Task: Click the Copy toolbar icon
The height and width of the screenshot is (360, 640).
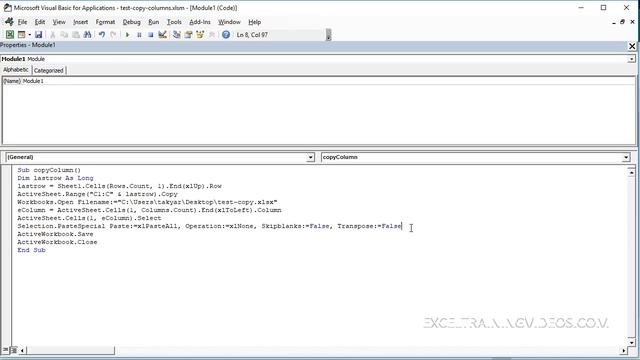Action: click(x=64, y=35)
